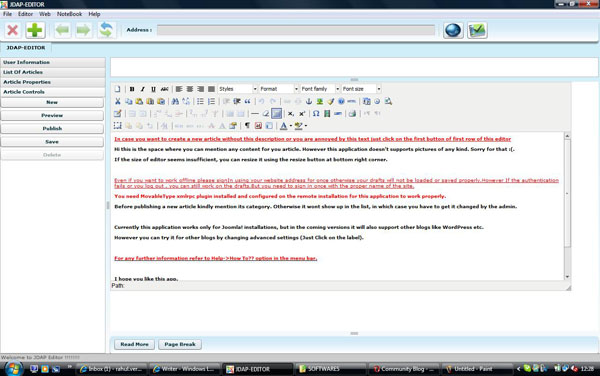Click the Save button
The height and width of the screenshot is (376, 600).
pyautogui.click(x=52, y=142)
